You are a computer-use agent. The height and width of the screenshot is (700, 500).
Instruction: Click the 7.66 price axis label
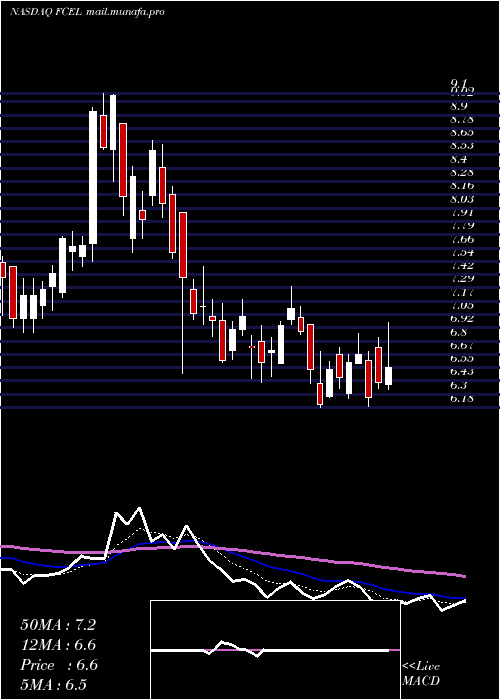[462, 239]
